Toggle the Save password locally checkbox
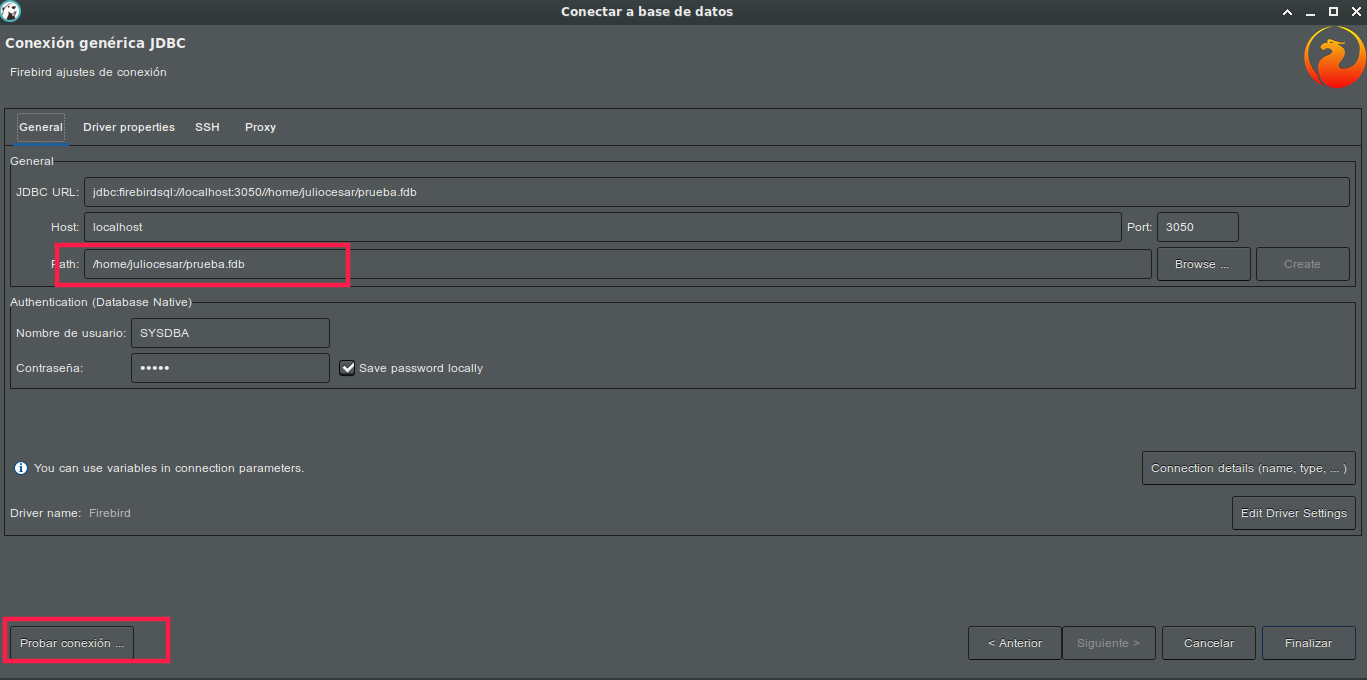The height and width of the screenshot is (680, 1367). point(347,367)
